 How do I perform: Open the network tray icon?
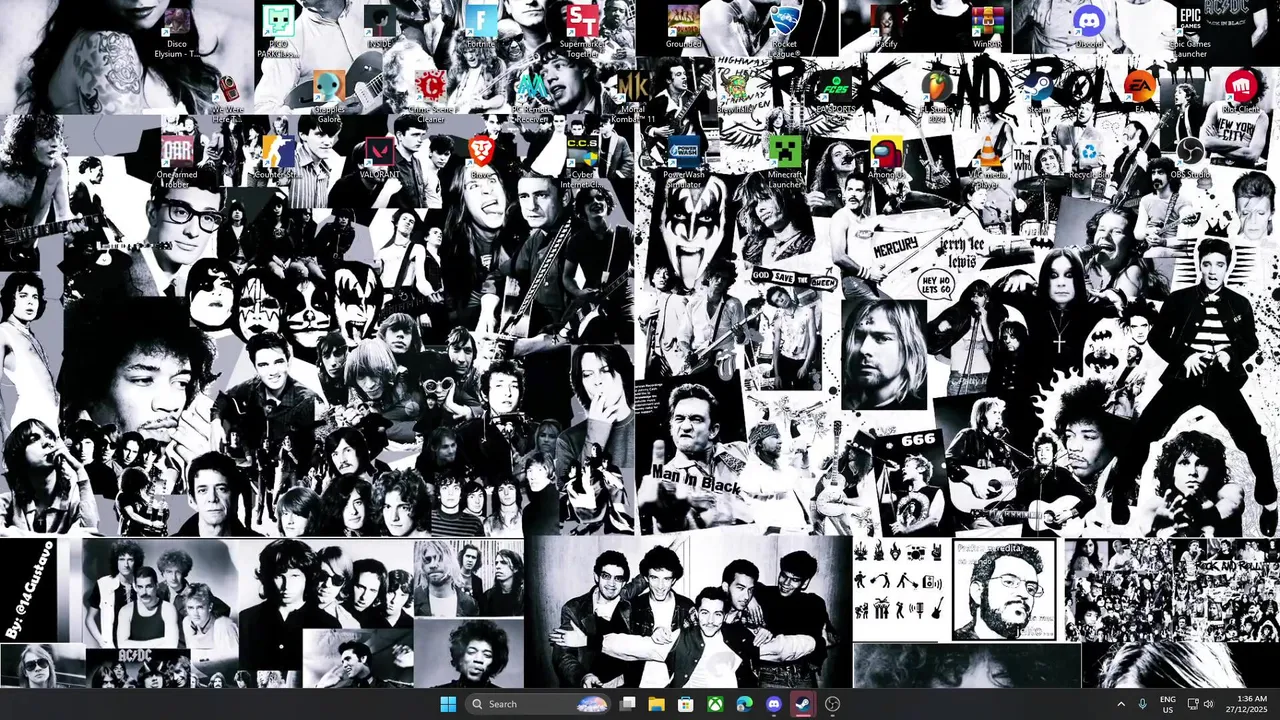tap(1193, 704)
